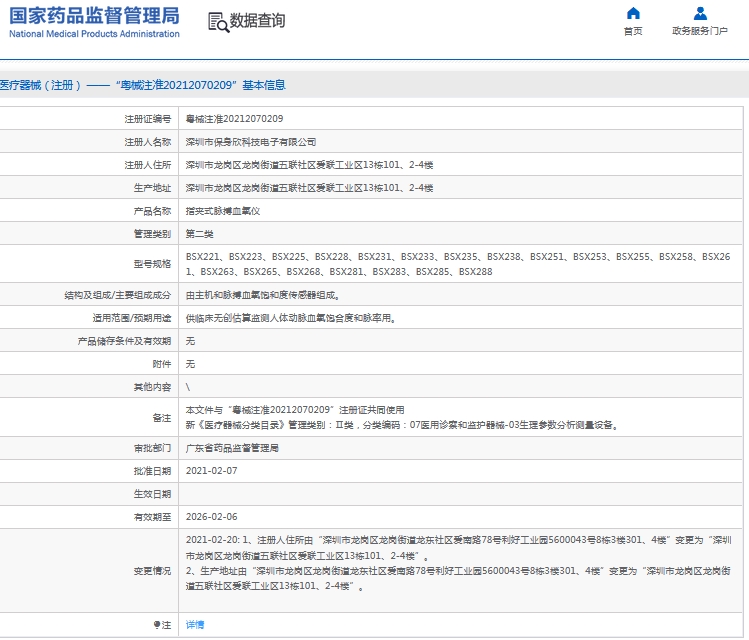Click the approving authority 广东省药品监督管理局
749x640 pixels.
232,448
